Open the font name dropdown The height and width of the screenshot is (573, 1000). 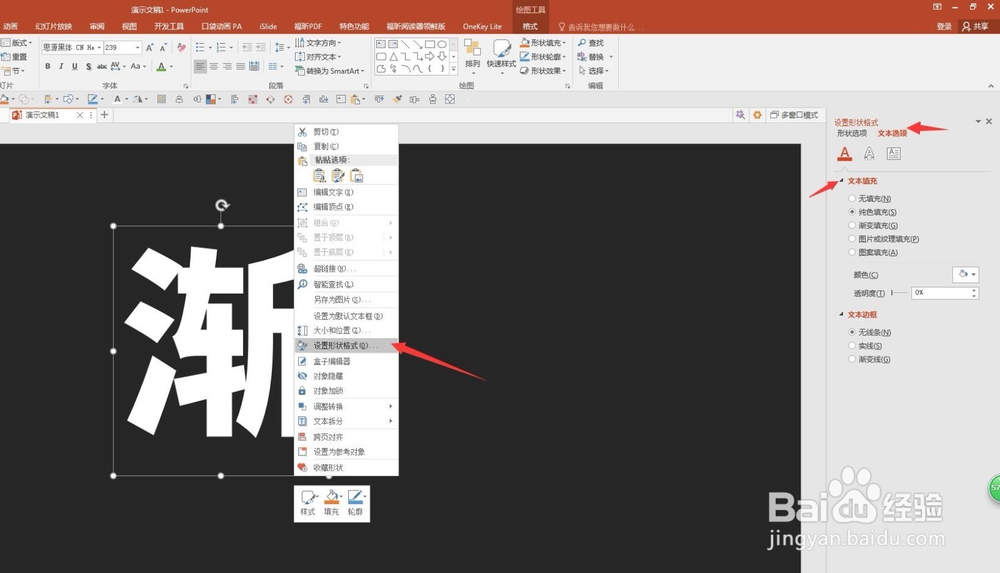click(99, 48)
